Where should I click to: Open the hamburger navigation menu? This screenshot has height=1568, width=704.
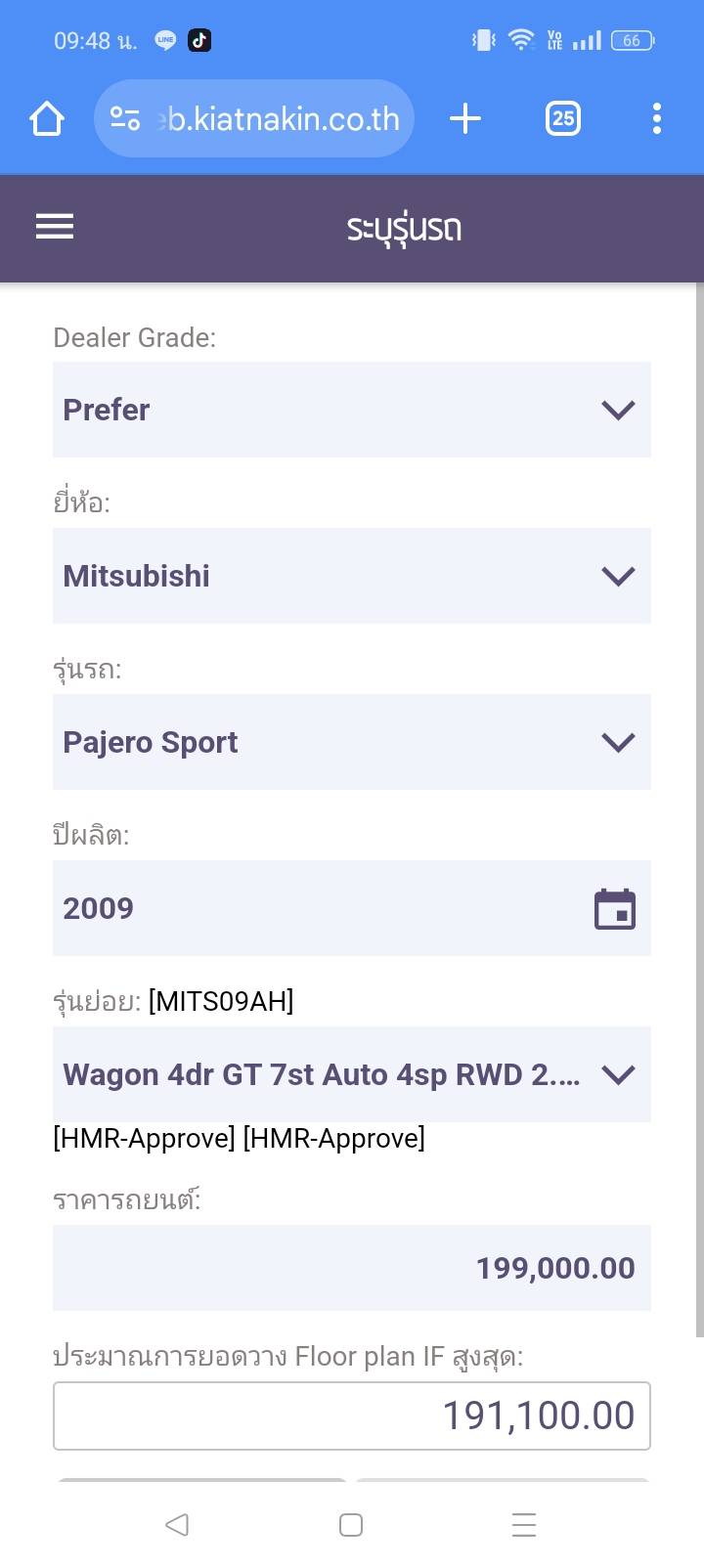pyautogui.click(x=55, y=227)
